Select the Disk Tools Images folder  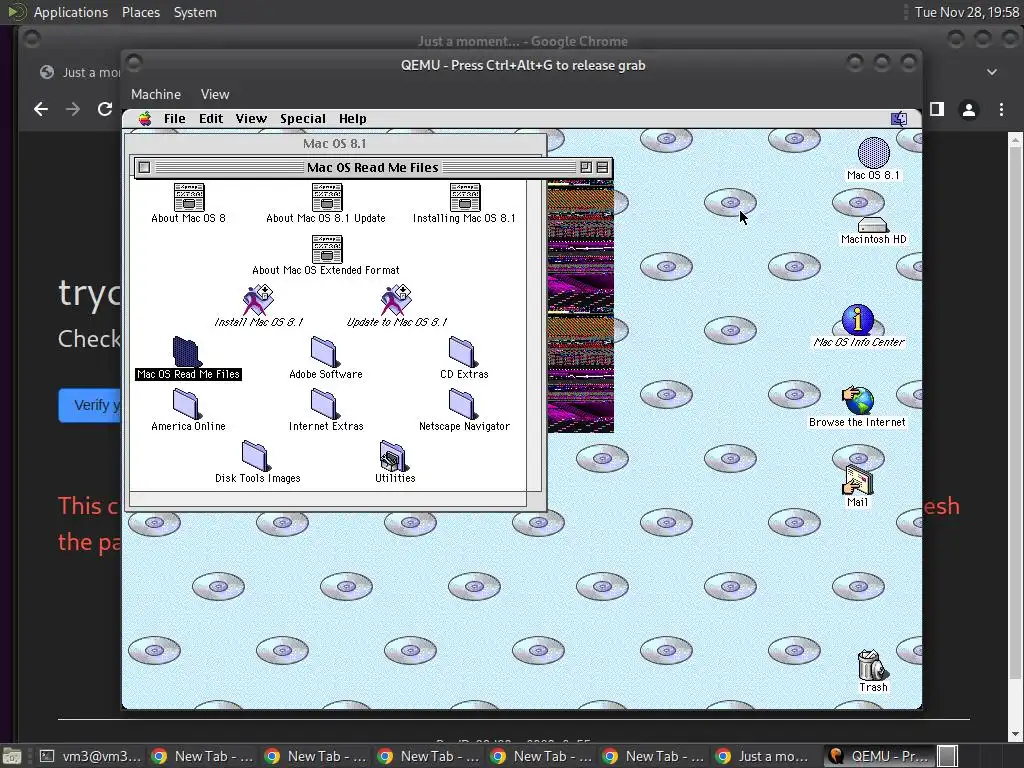click(x=256, y=456)
